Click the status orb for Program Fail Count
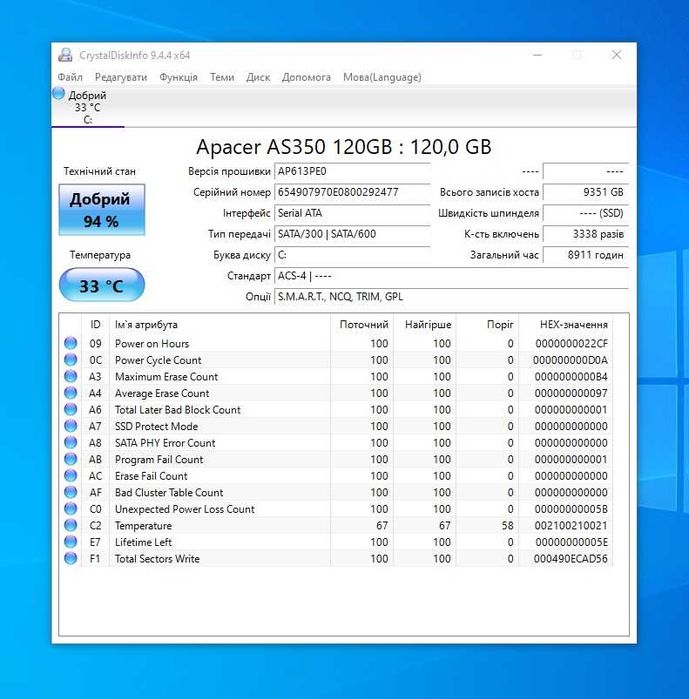Viewport: 689px width, 699px height. [x=70, y=459]
